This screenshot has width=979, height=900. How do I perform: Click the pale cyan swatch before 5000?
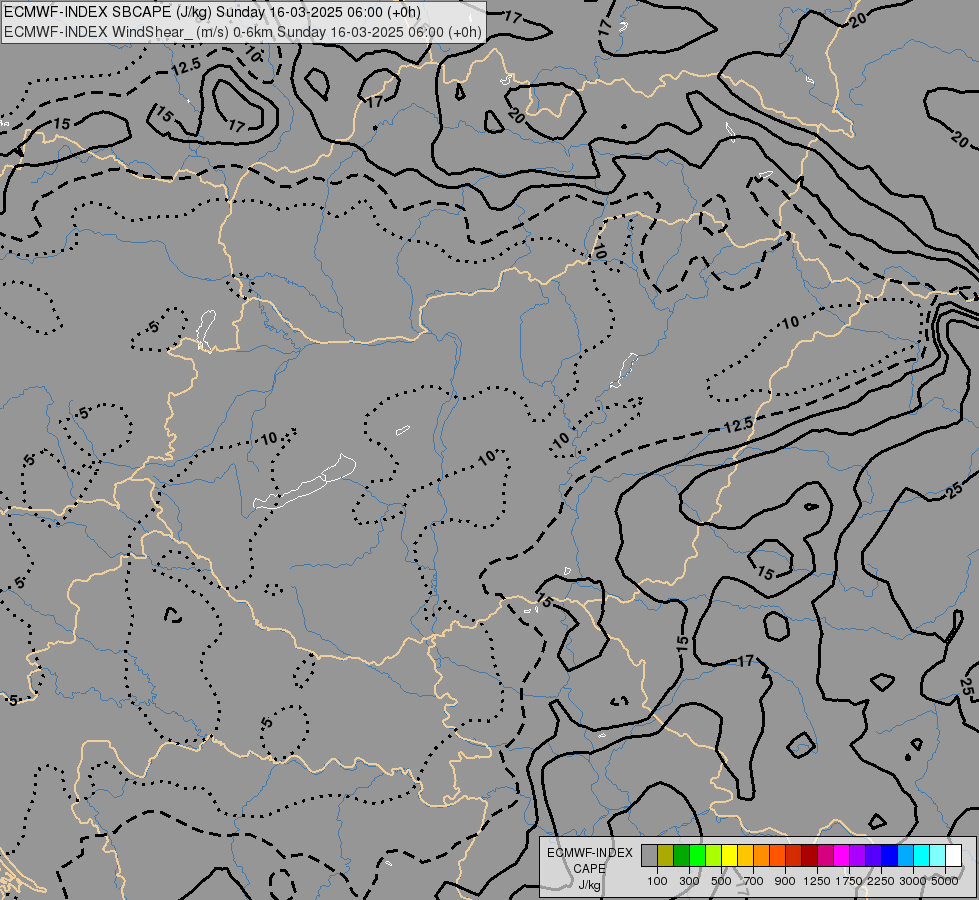pos(937,855)
